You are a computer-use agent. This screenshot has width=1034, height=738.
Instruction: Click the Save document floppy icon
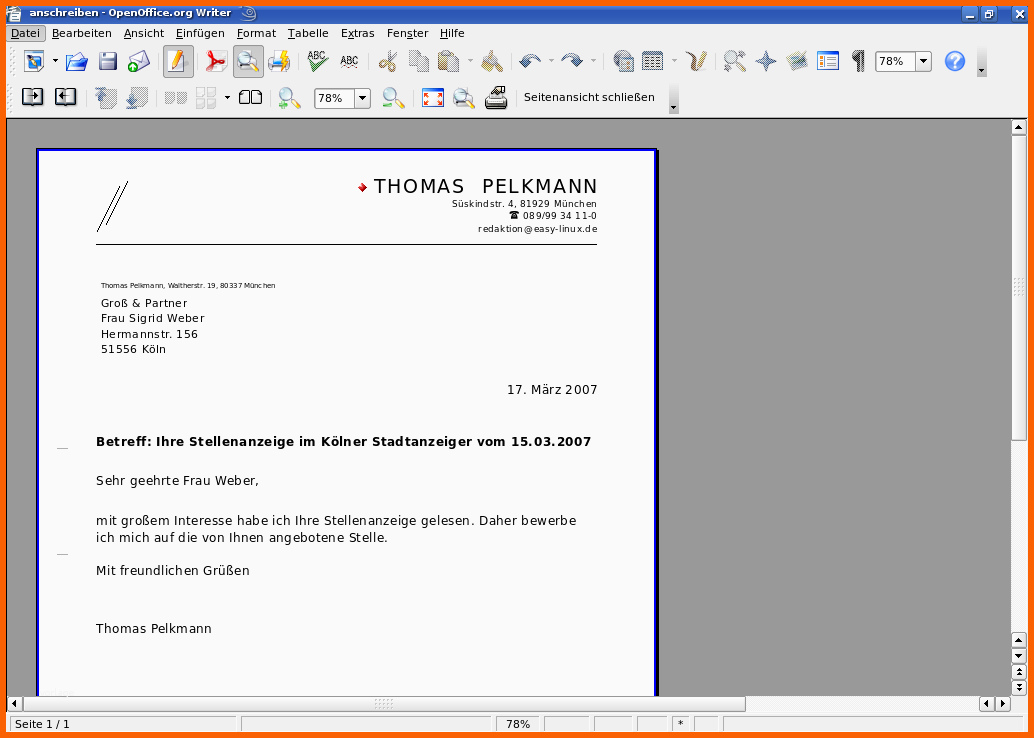click(108, 62)
